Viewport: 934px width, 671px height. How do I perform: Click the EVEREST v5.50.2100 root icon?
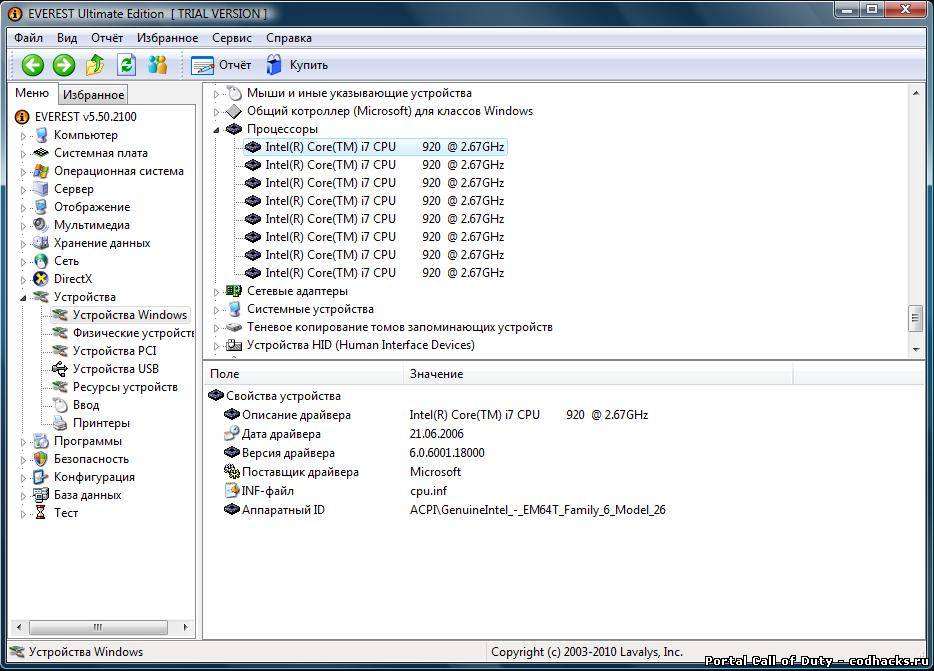coord(22,117)
